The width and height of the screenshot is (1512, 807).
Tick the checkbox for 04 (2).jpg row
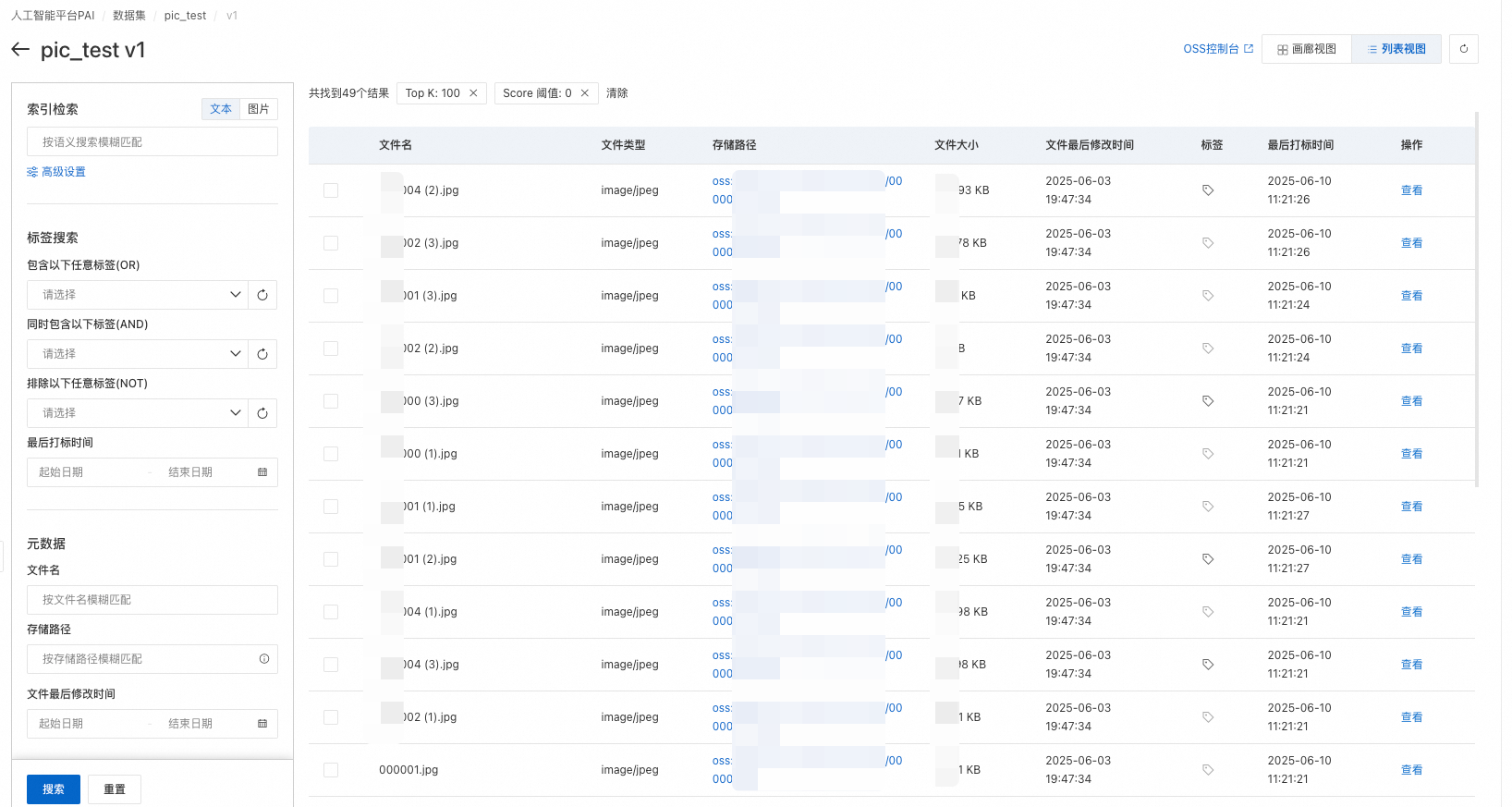(x=331, y=190)
